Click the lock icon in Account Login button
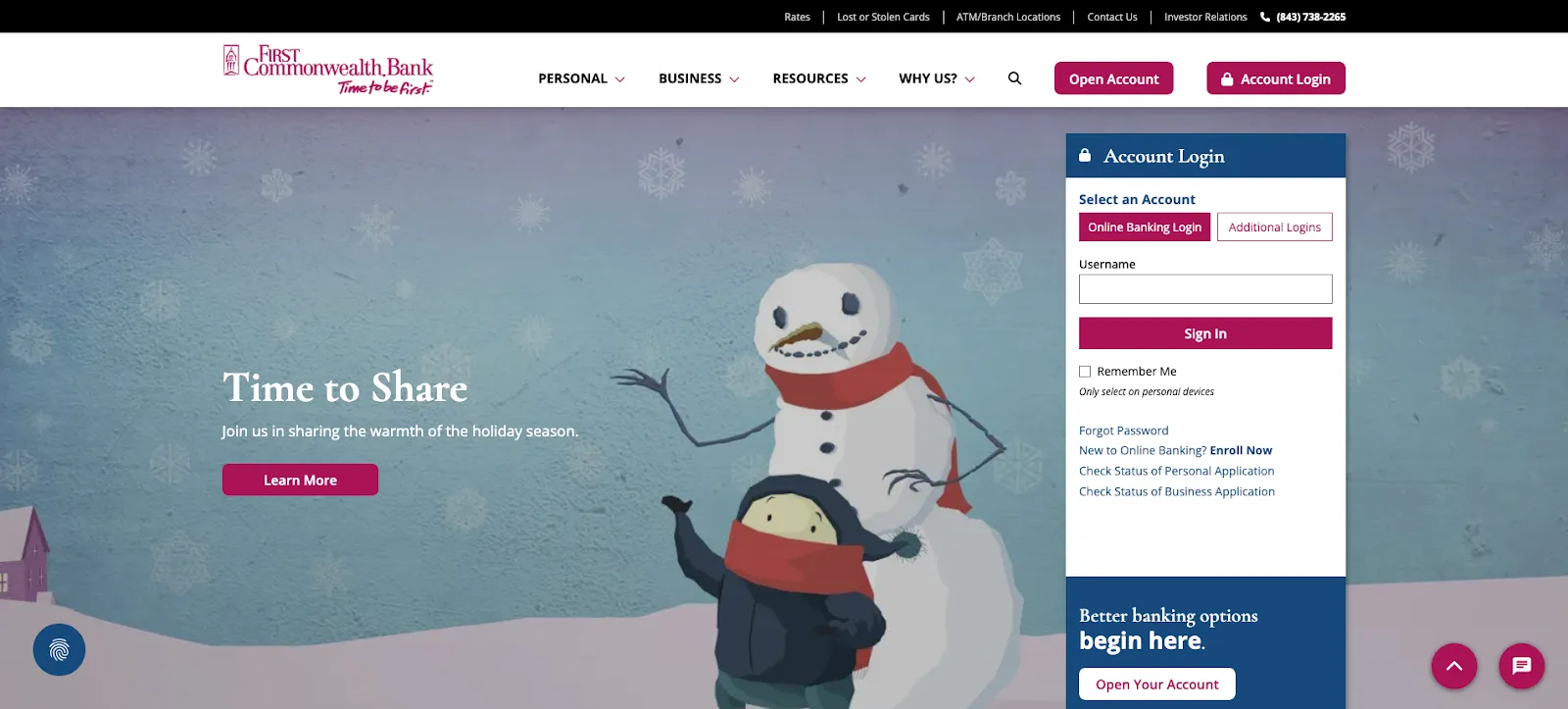The height and width of the screenshot is (709, 1568). pos(1227,79)
